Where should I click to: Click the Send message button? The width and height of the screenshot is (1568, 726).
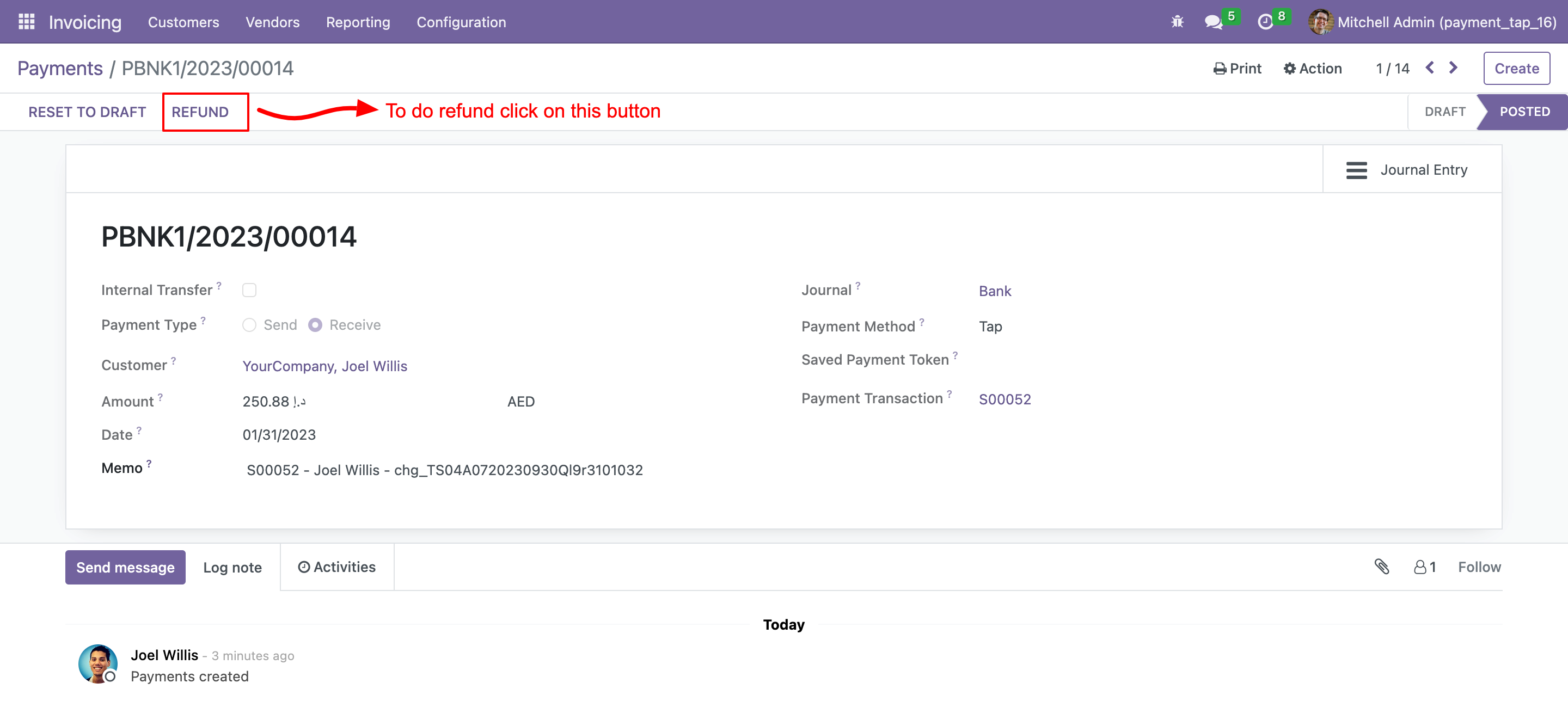pos(125,567)
